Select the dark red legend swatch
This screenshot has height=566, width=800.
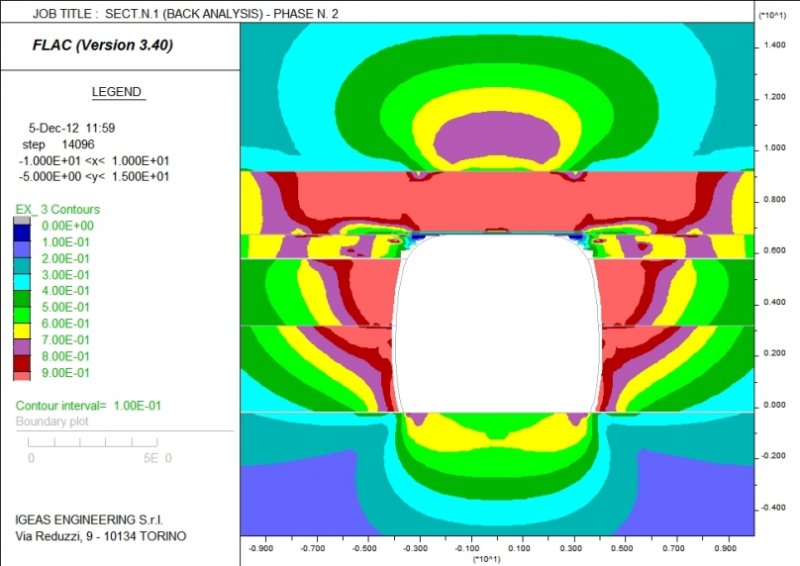tap(22, 361)
